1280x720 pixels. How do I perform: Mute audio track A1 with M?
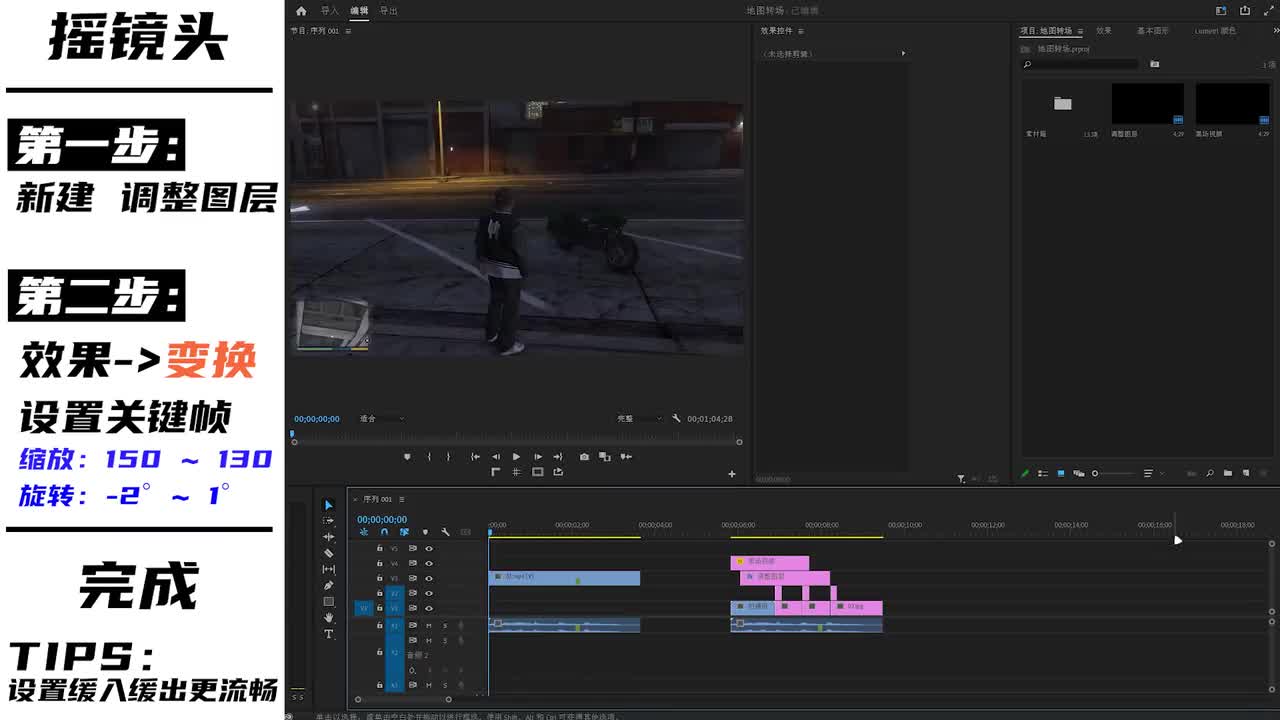(x=429, y=626)
